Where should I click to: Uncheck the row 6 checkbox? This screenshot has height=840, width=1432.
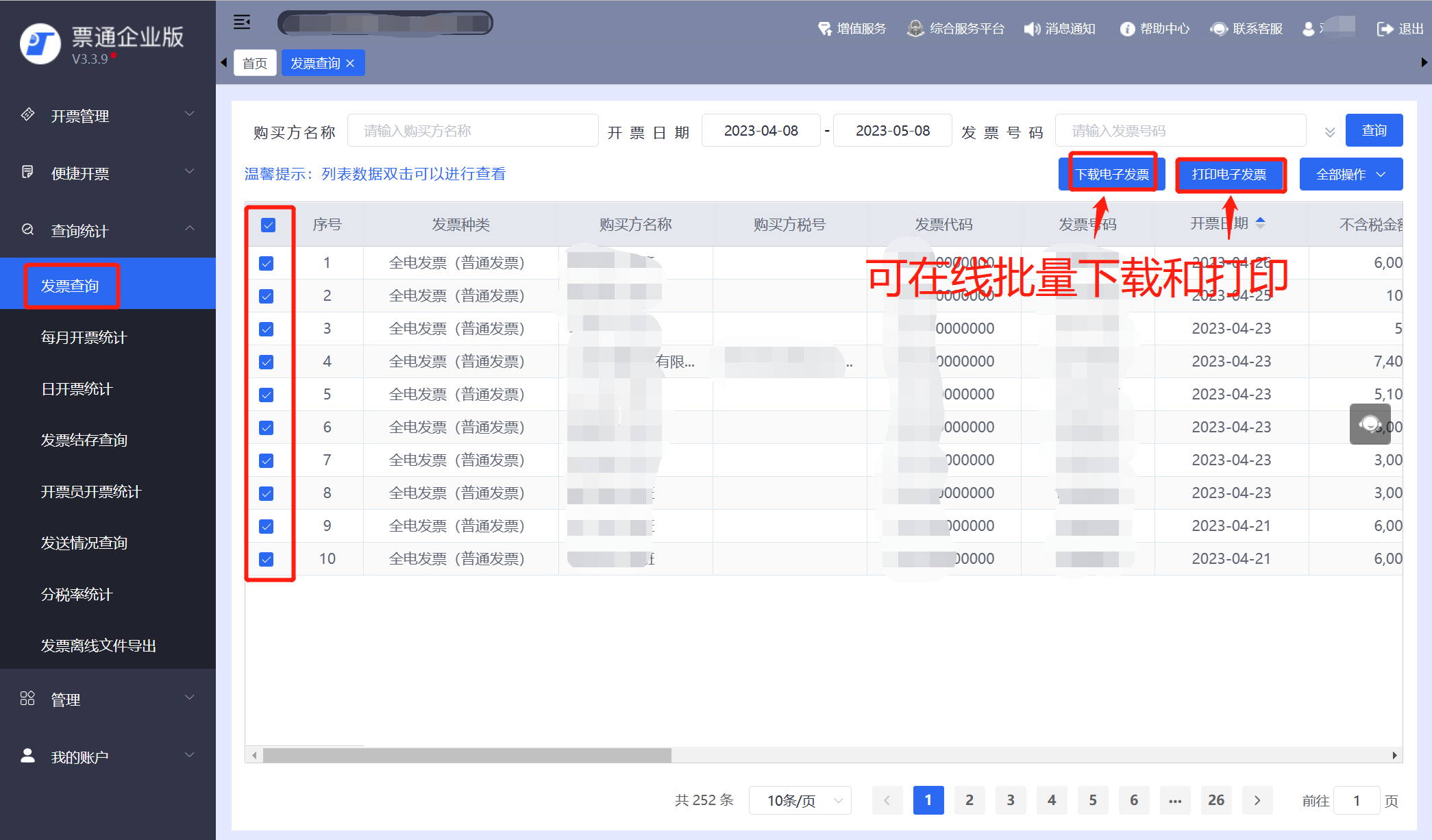267,428
